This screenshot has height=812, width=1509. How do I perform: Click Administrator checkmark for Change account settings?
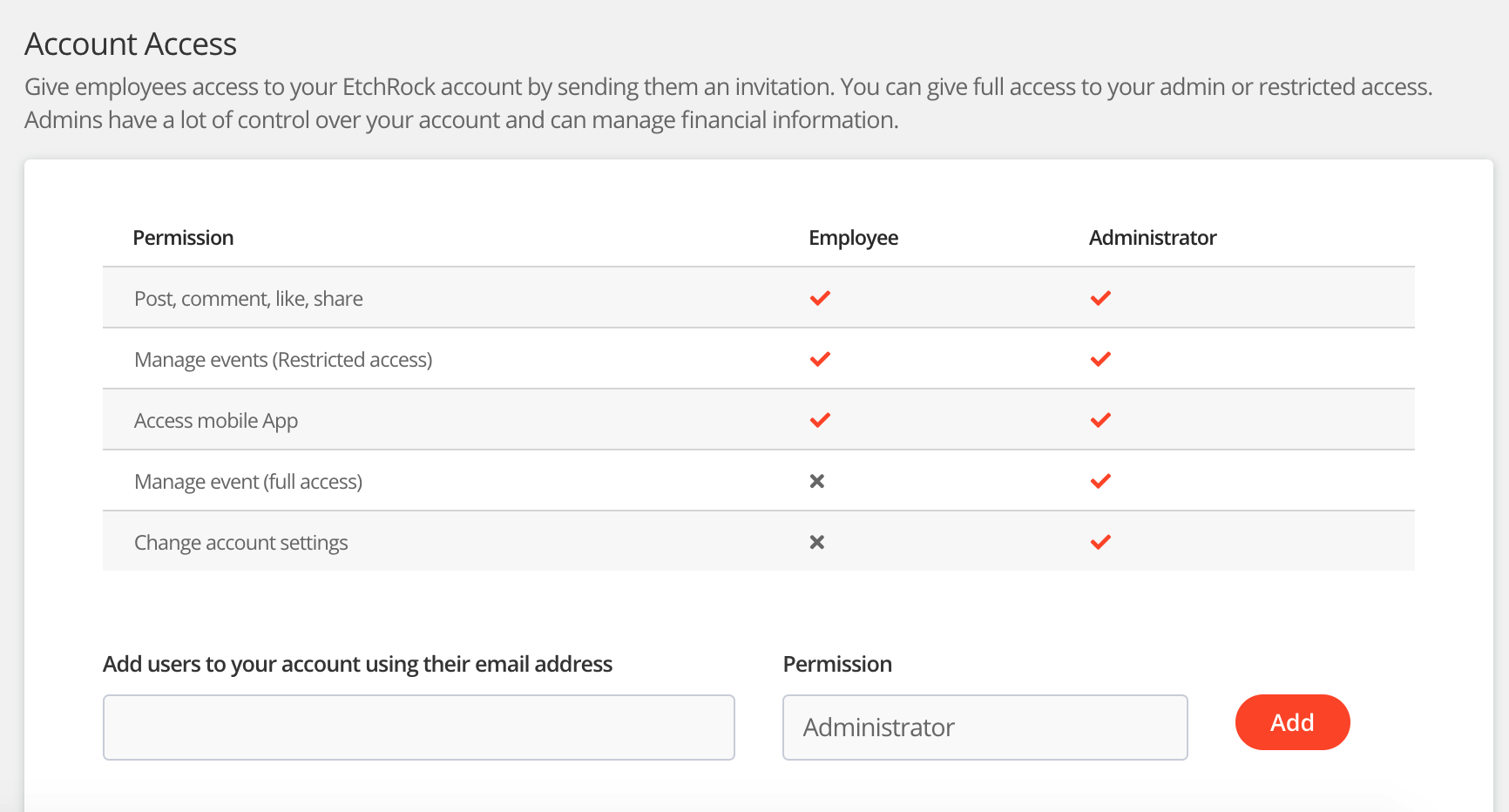(x=1100, y=542)
